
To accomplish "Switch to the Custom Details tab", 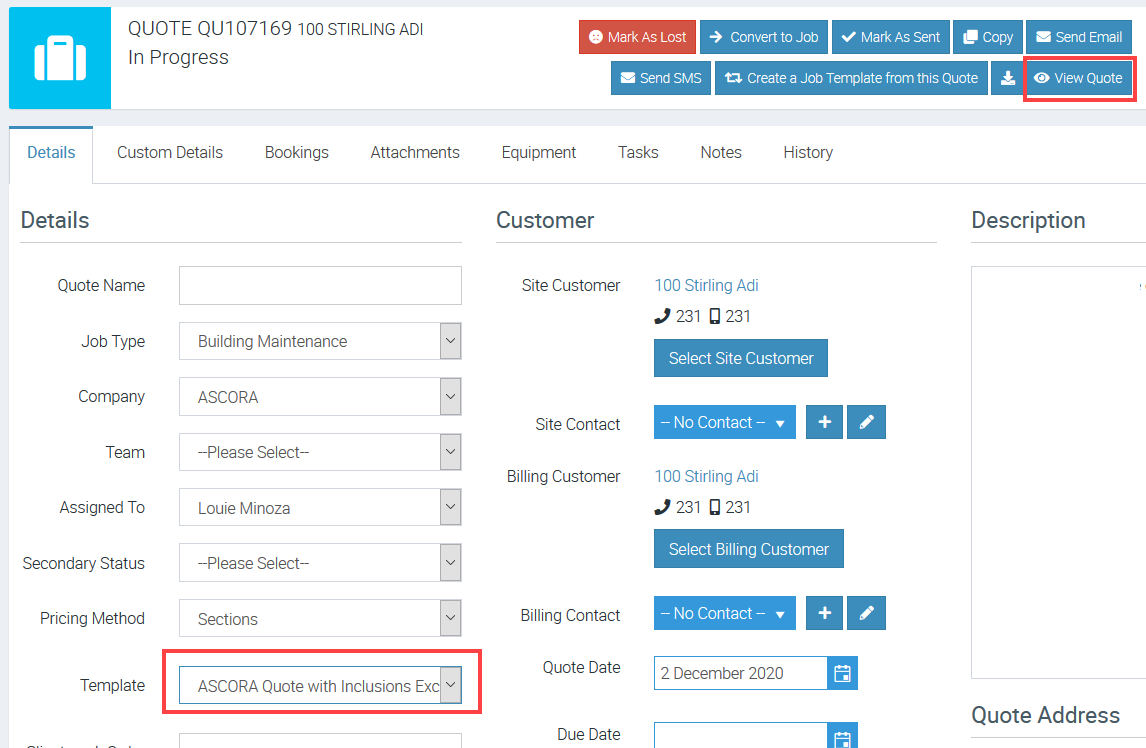I will 170,152.
